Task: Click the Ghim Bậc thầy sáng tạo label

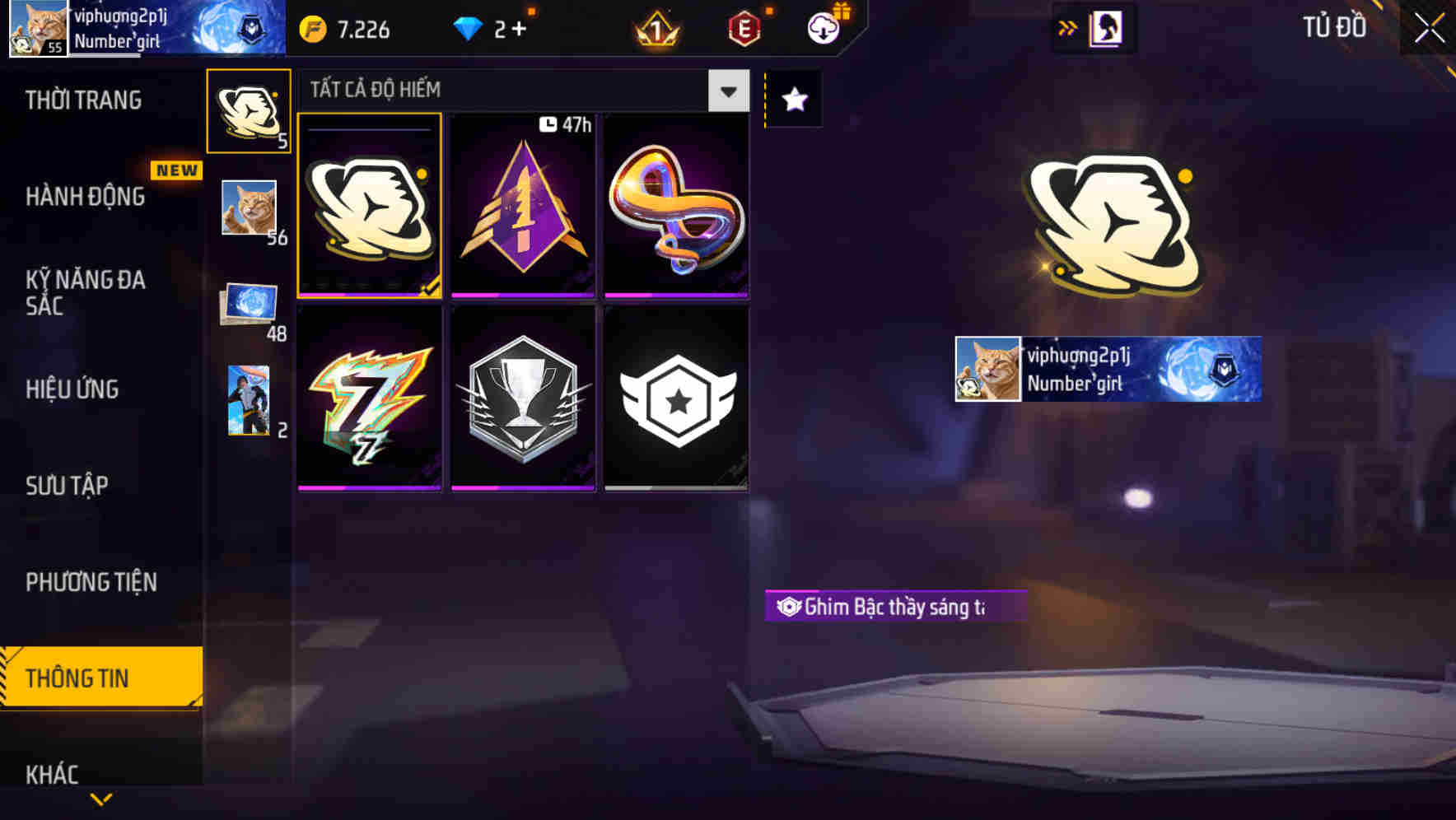Action: tap(895, 607)
